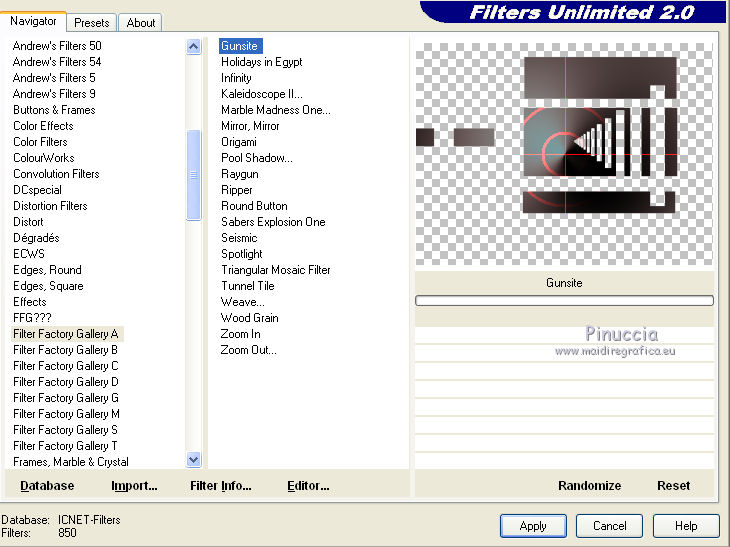
Task: Randomize the filter settings
Action: [589, 486]
